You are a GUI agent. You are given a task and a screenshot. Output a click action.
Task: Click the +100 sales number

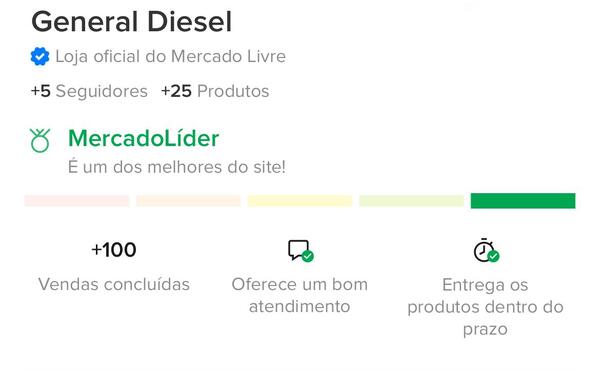point(114,250)
